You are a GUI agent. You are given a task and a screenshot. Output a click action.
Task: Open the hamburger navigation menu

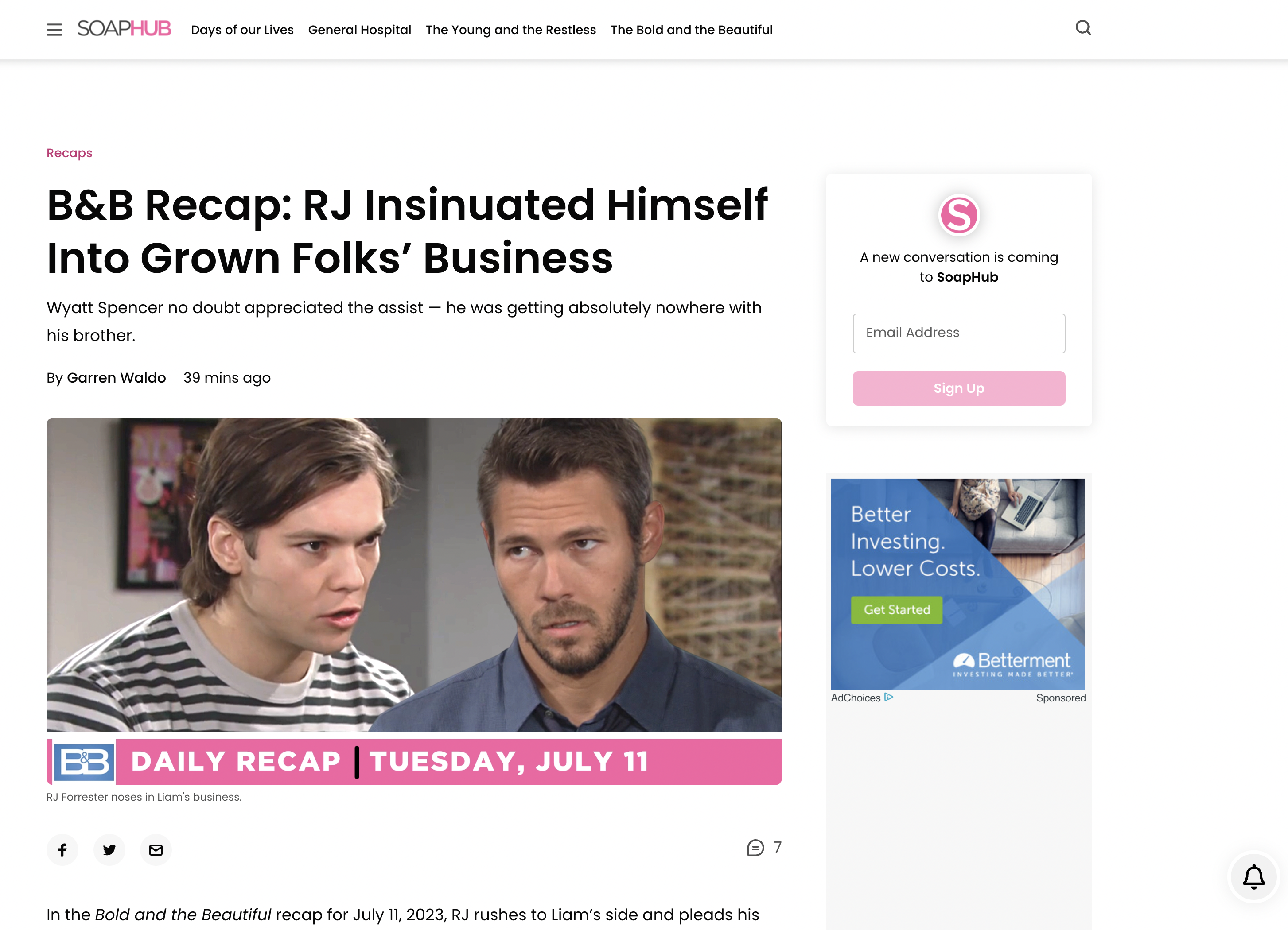coord(54,30)
